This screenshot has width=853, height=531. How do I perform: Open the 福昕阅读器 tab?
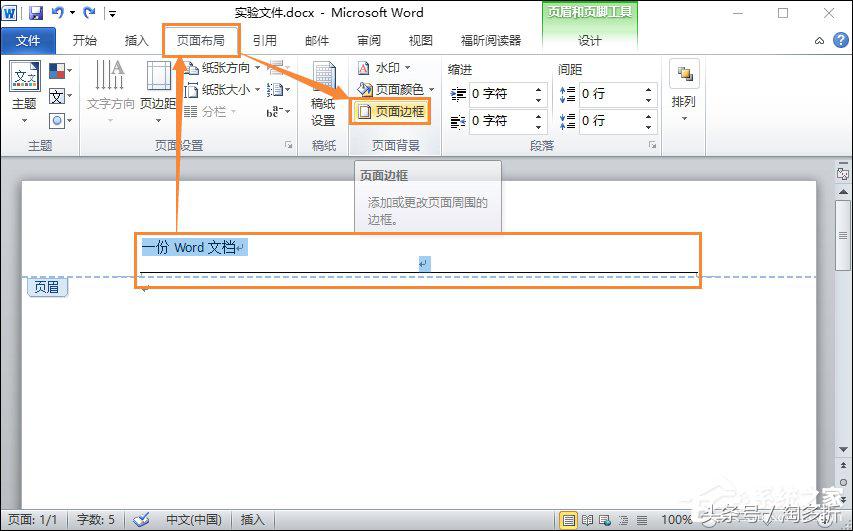click(491, 41)
